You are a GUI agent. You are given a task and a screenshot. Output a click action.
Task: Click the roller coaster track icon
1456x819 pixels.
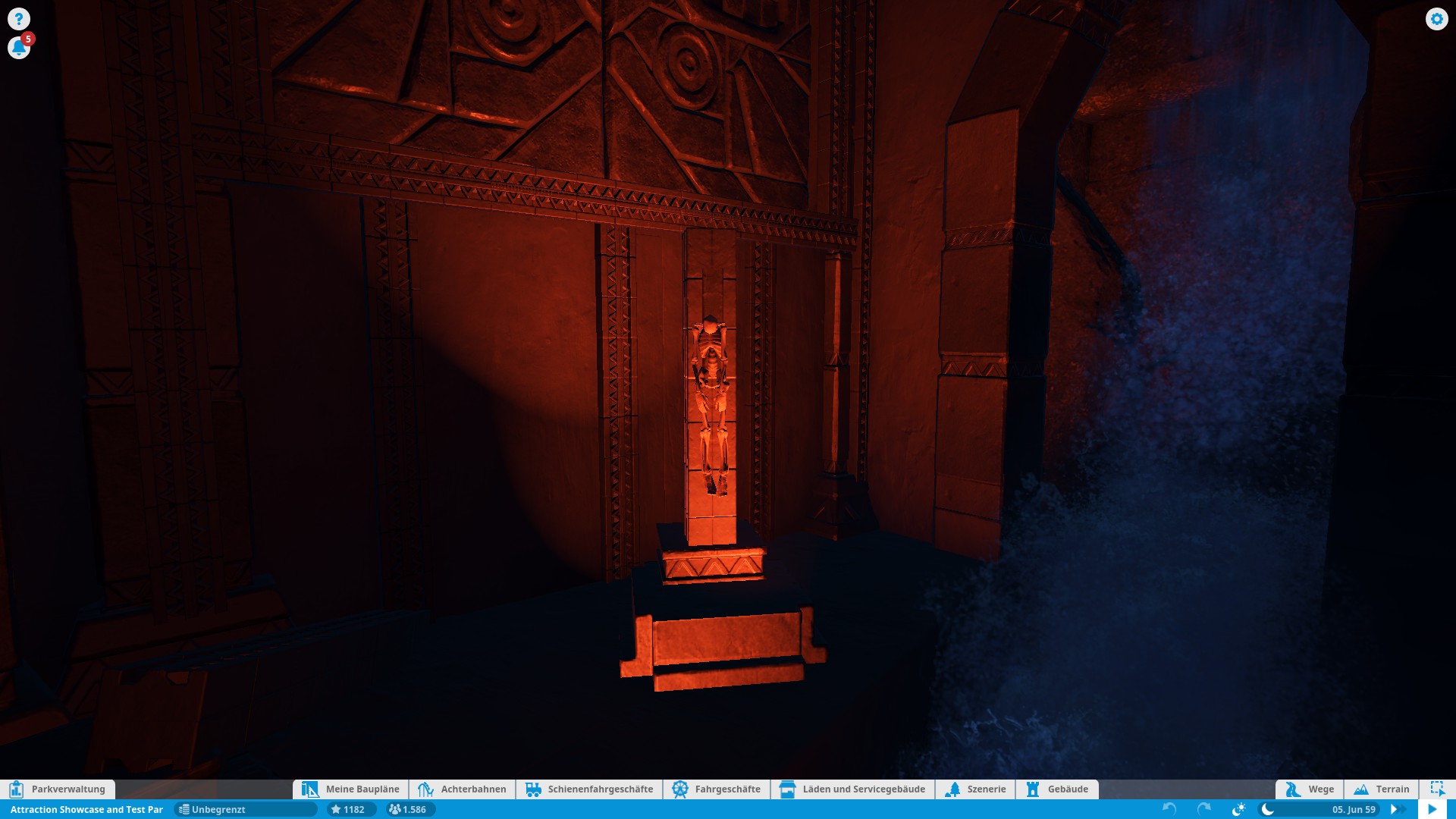[x=425, y=789]
